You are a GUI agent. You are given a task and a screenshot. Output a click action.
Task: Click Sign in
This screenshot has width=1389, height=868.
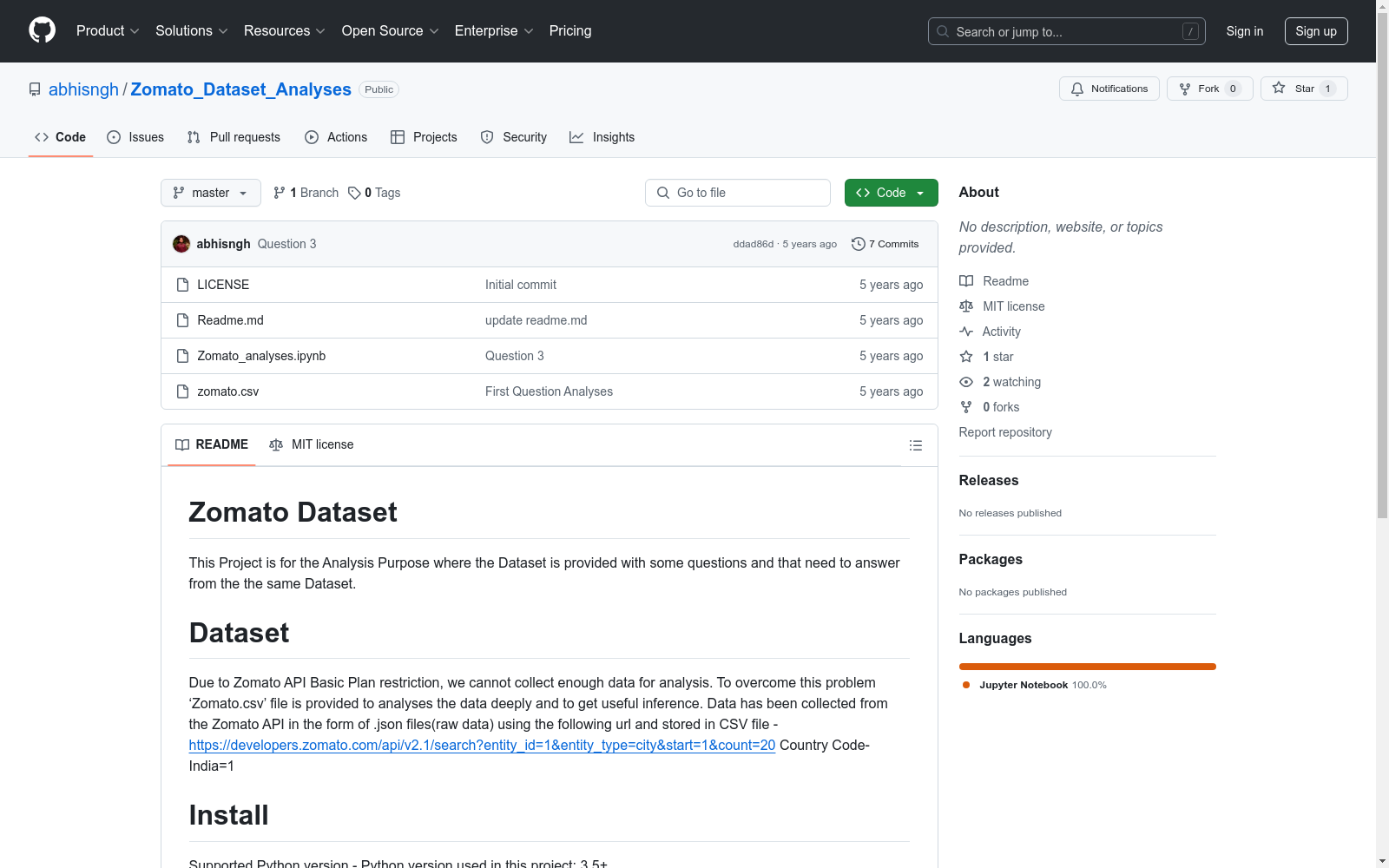pos(1245,31)
